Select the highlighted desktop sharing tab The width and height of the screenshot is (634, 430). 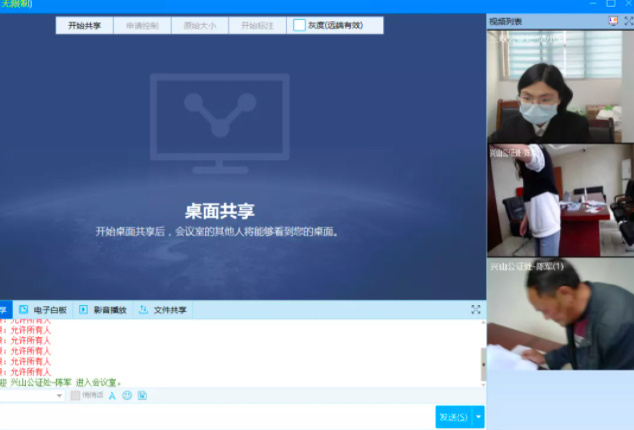(6, 310)
